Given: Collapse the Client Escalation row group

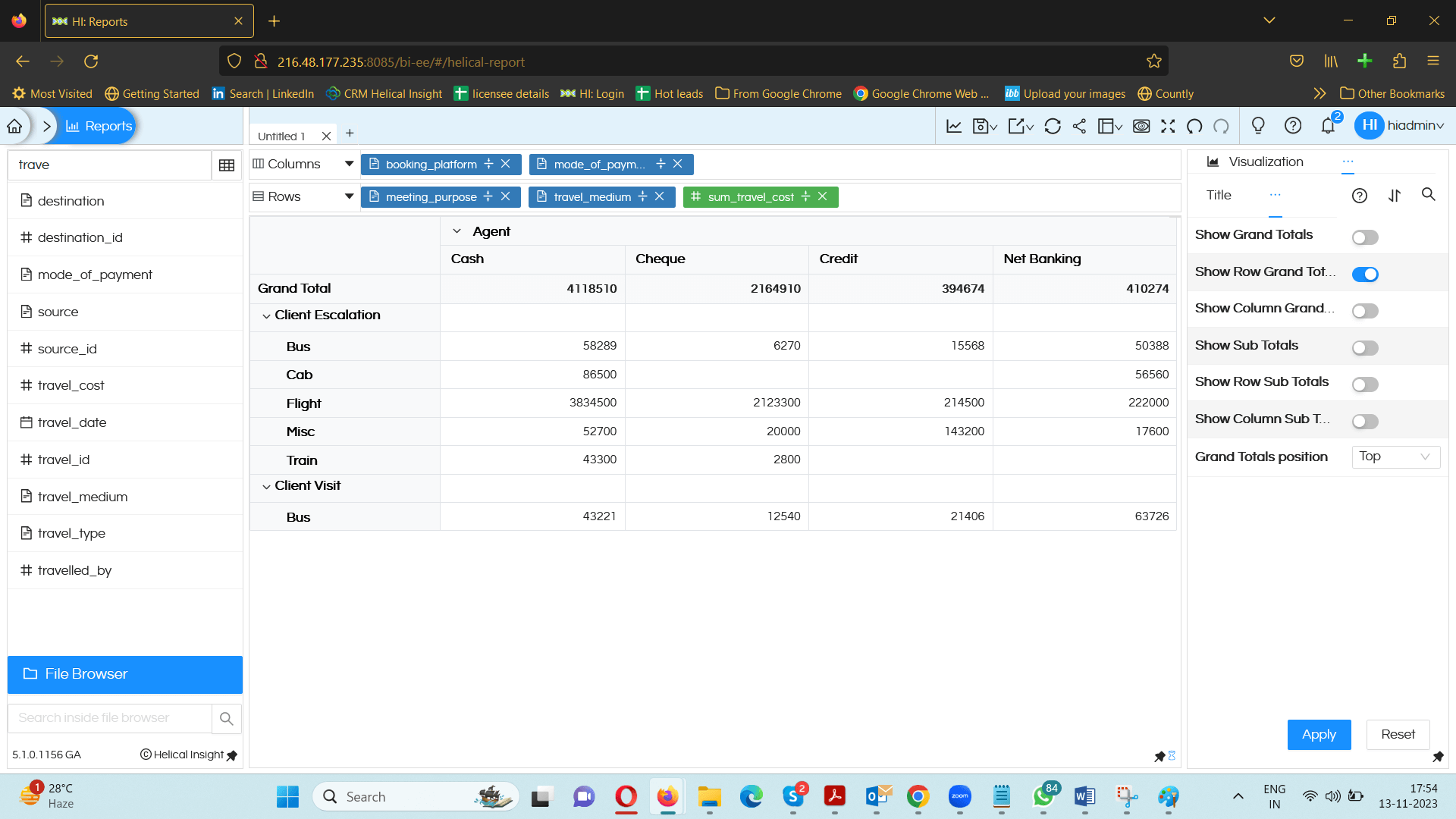Looking at the screenshot, I should click(x=266, y=315).
